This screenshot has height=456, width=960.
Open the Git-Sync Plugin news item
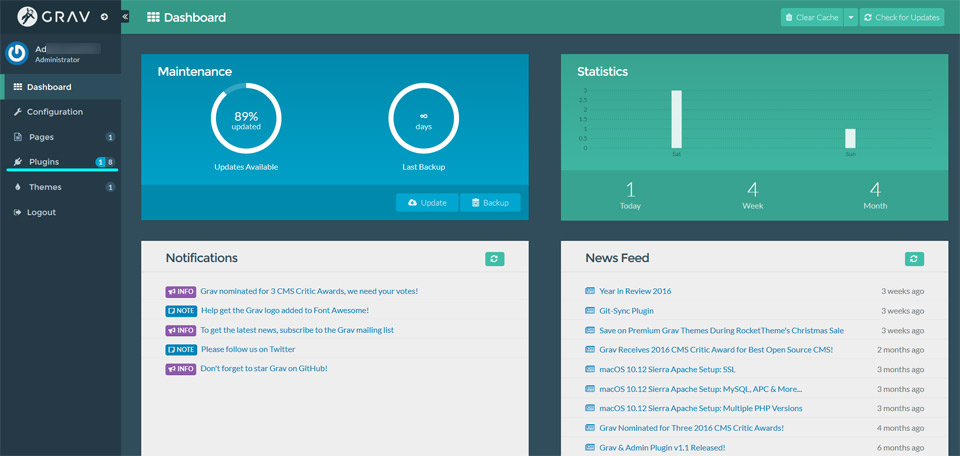coord(626,311)
